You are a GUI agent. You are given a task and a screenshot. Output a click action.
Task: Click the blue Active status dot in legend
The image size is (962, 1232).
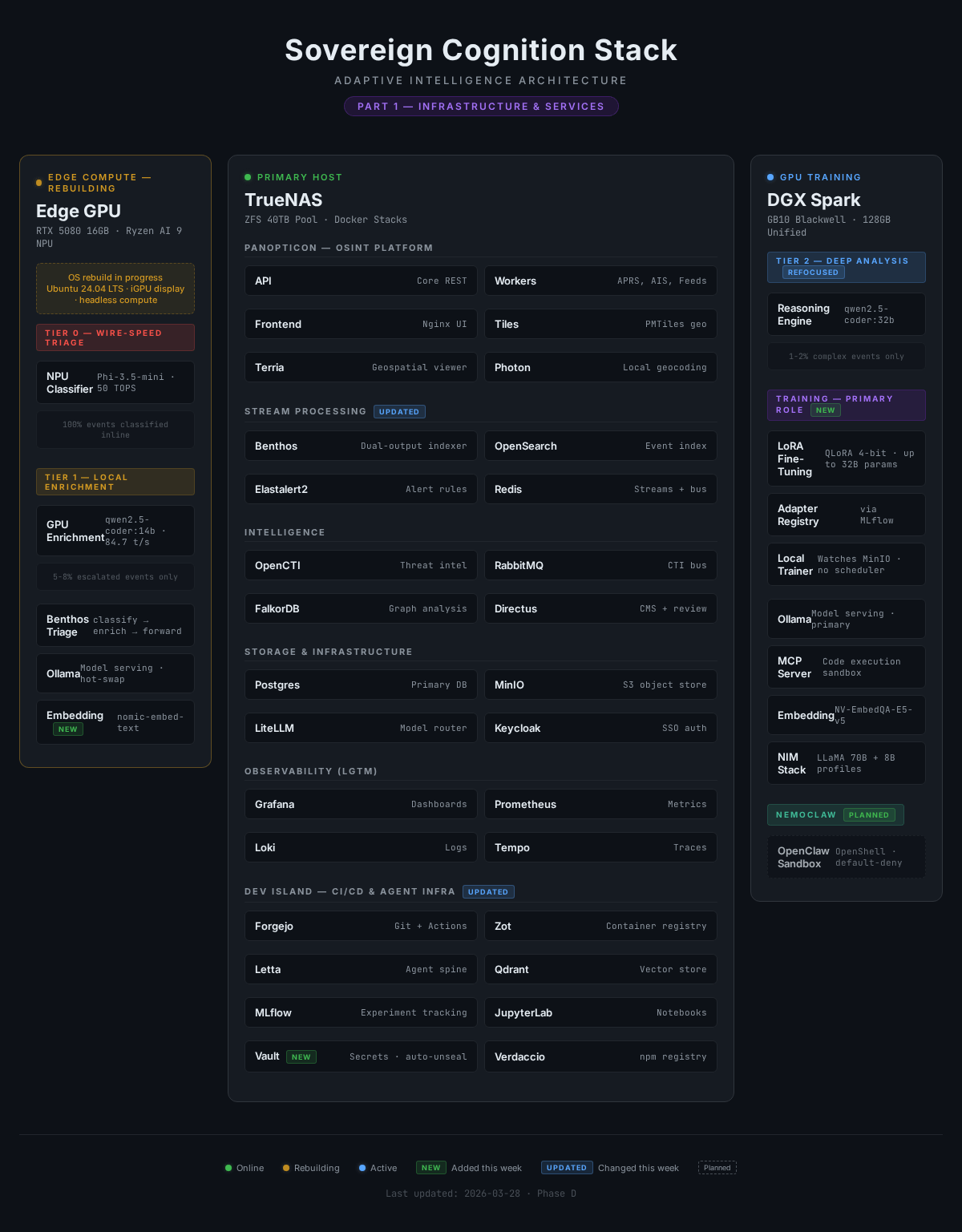[x=362, y=1168]
